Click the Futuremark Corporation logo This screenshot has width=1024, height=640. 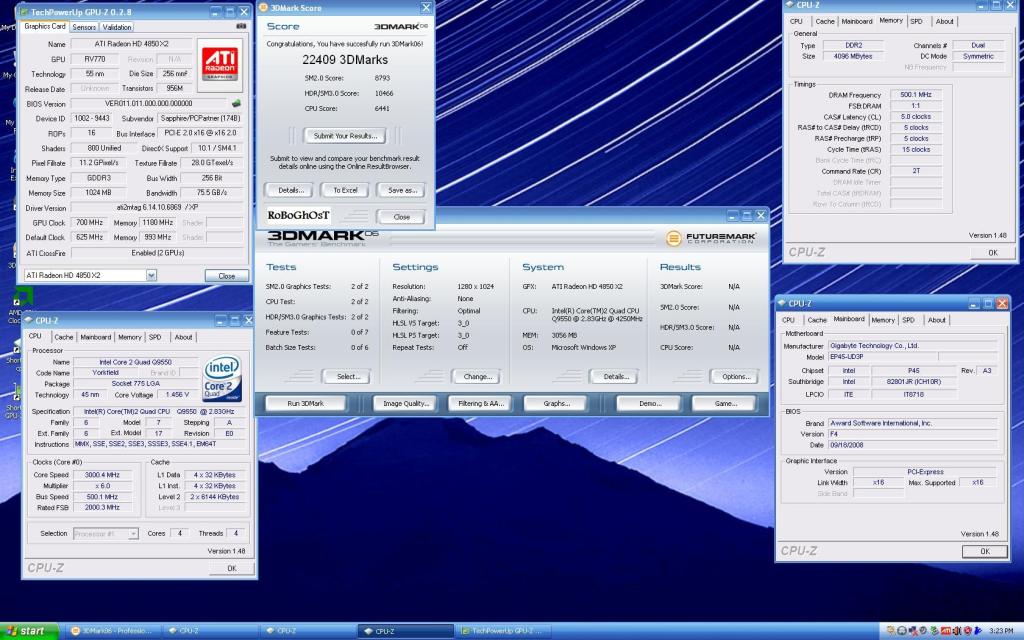pyautogui.click(x=711, y=238)
